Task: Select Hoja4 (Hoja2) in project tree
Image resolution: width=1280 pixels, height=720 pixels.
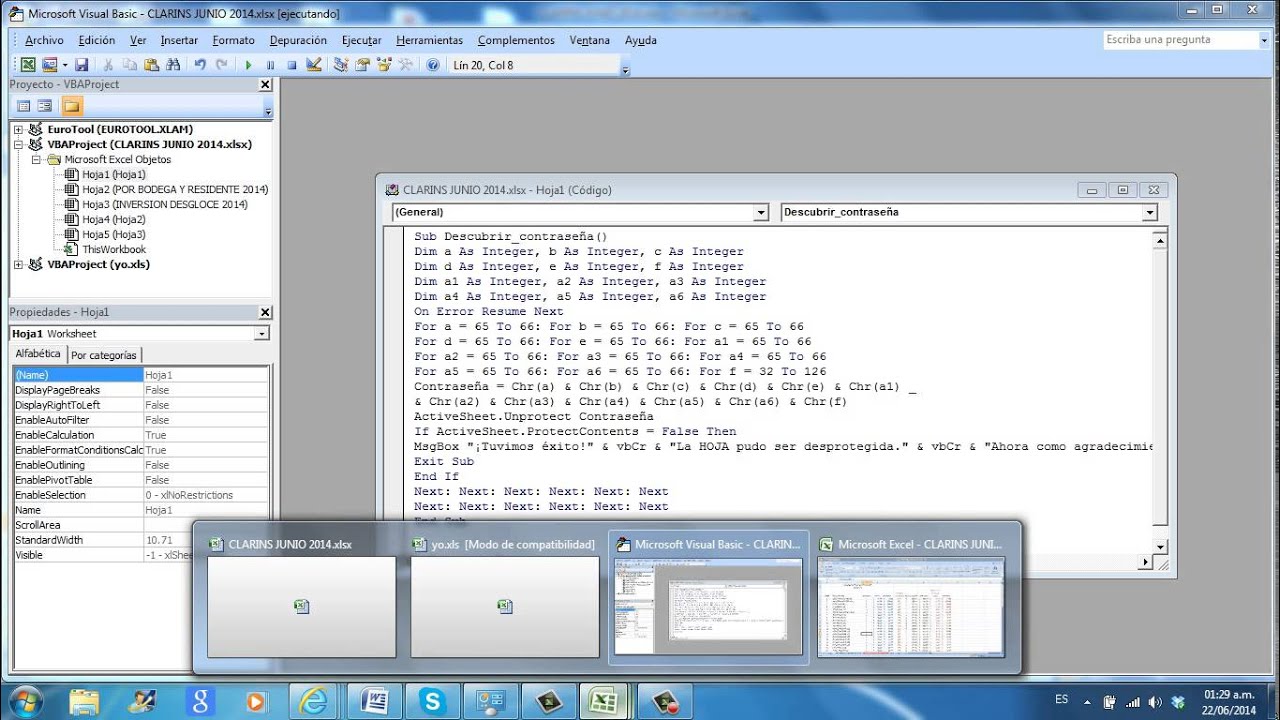Action: pyautogui.click(x=114, y=219)
